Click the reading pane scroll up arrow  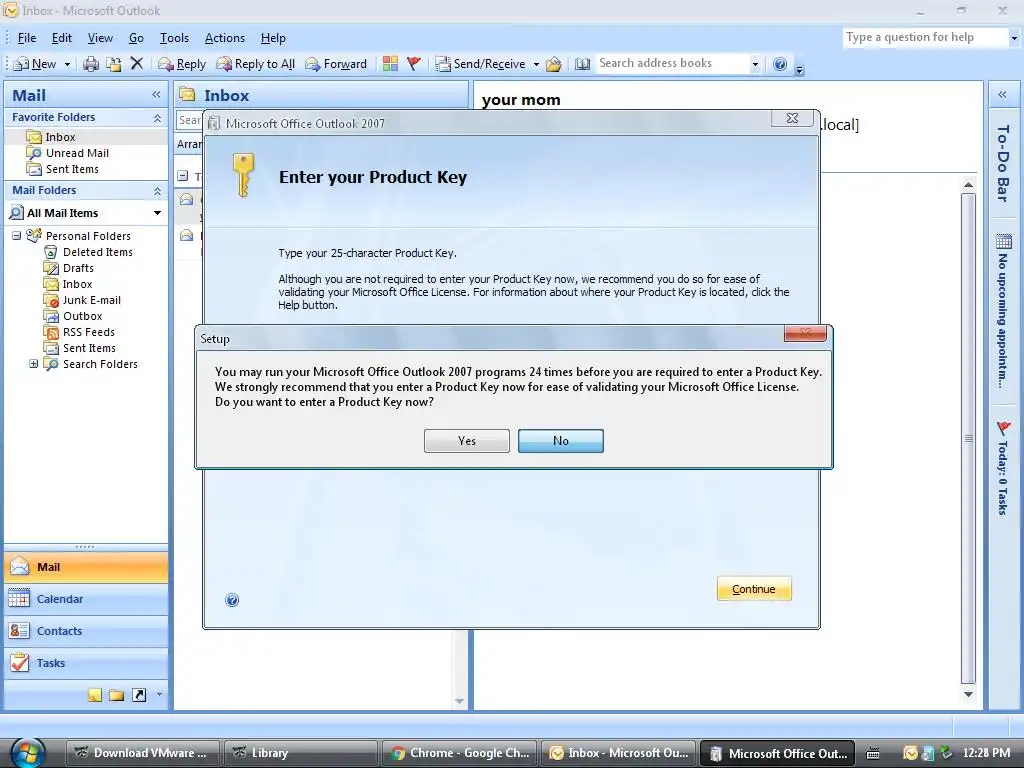[968, 185]
